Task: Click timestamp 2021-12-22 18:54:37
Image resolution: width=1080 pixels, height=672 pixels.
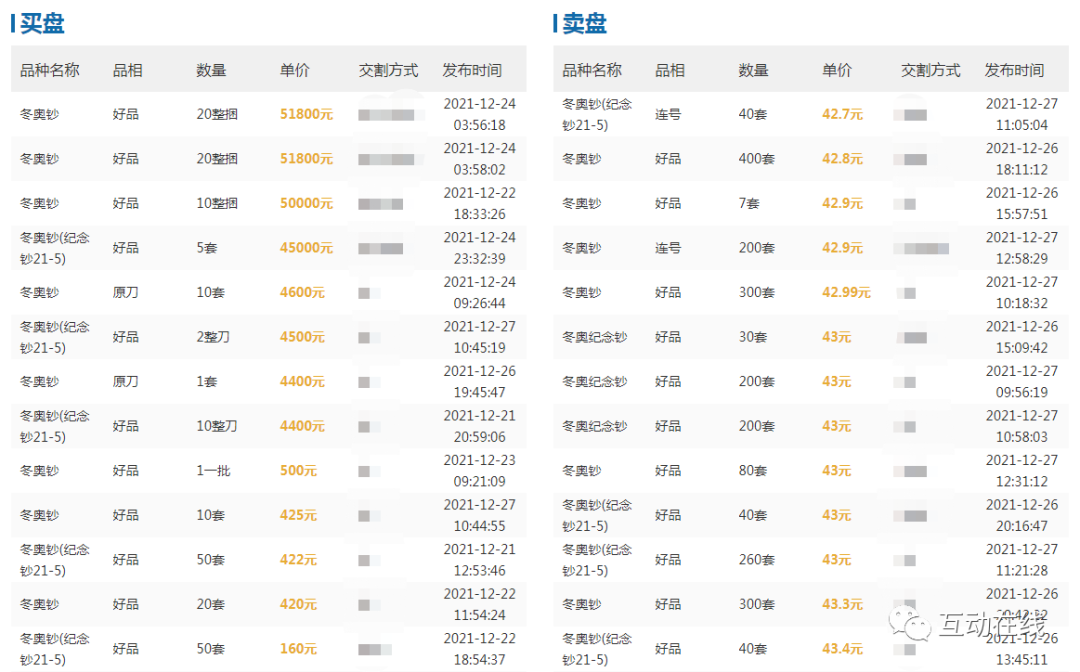Action: [479, 649]
